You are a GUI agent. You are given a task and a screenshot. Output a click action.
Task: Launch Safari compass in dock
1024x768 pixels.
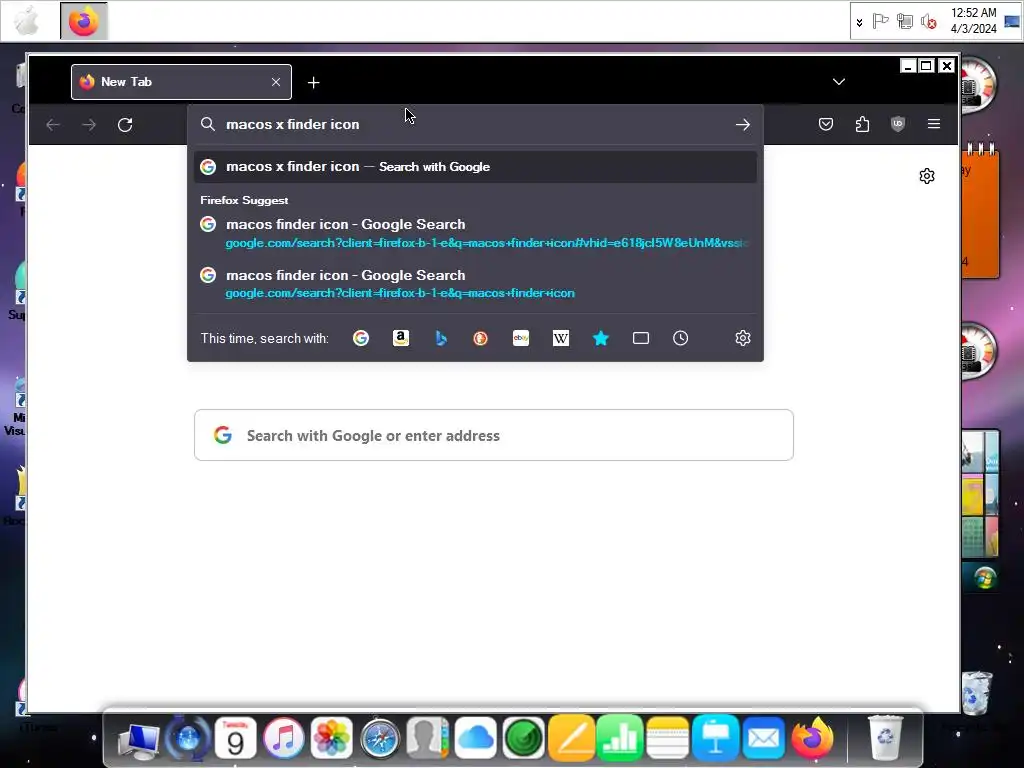380,739
